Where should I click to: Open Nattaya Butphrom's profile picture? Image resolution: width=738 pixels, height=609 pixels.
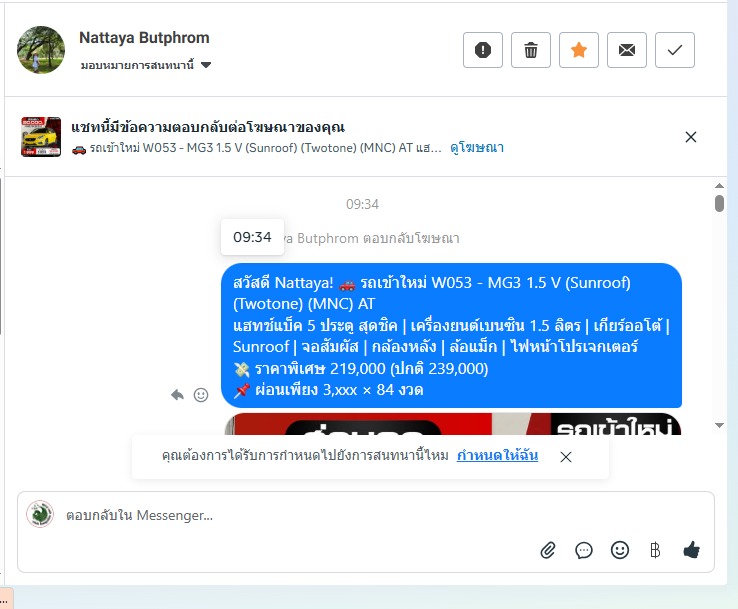pos(41,50)
